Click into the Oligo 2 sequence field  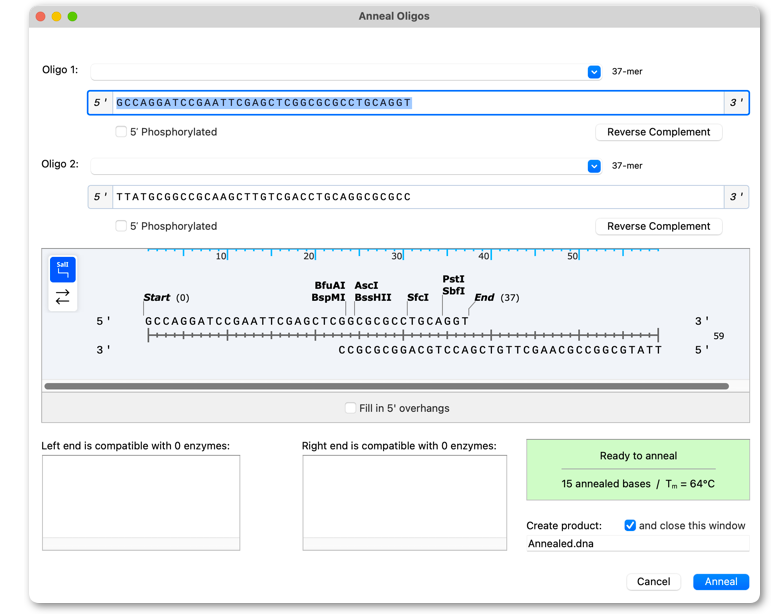click(x=418, y=197)
